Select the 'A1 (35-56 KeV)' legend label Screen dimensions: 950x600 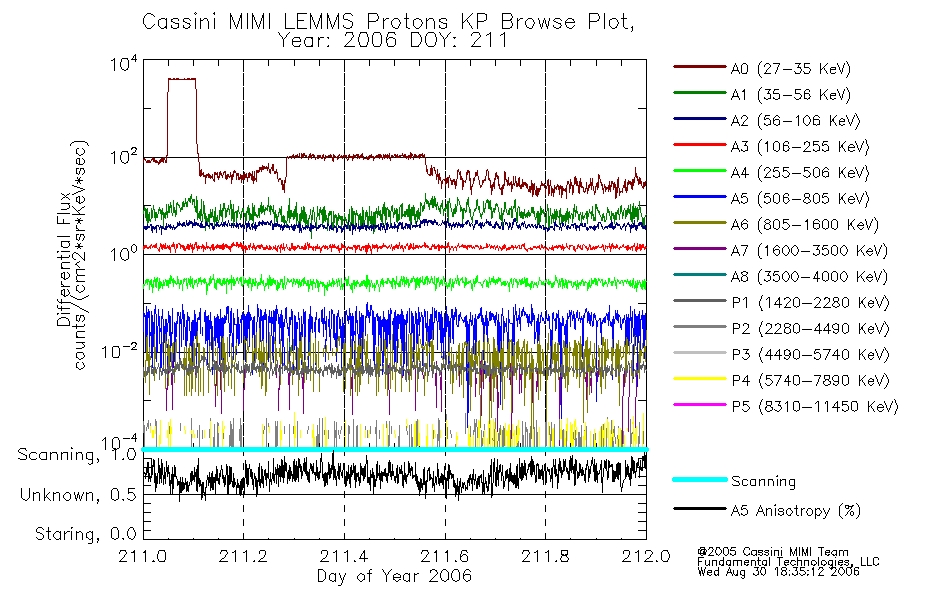pyautogui.click(x=791, y=95)
